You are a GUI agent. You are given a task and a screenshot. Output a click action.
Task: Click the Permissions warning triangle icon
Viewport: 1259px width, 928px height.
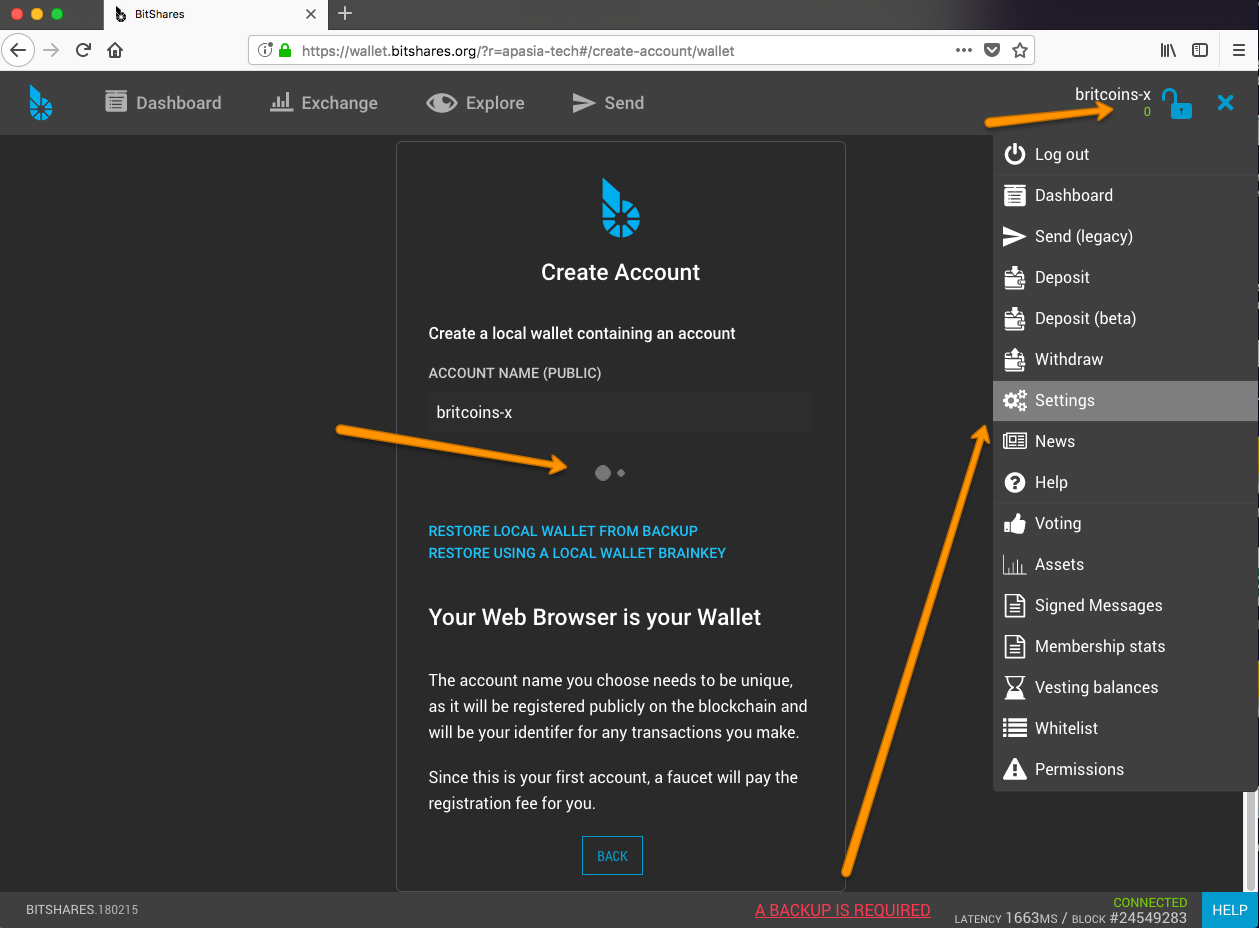pos(1015,769)
